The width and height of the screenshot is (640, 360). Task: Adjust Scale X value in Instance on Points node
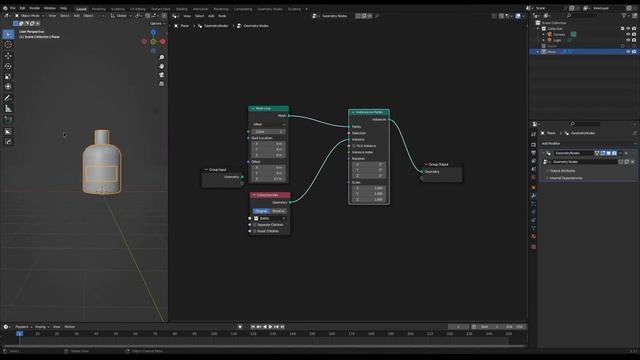click(x=369, y=188)
